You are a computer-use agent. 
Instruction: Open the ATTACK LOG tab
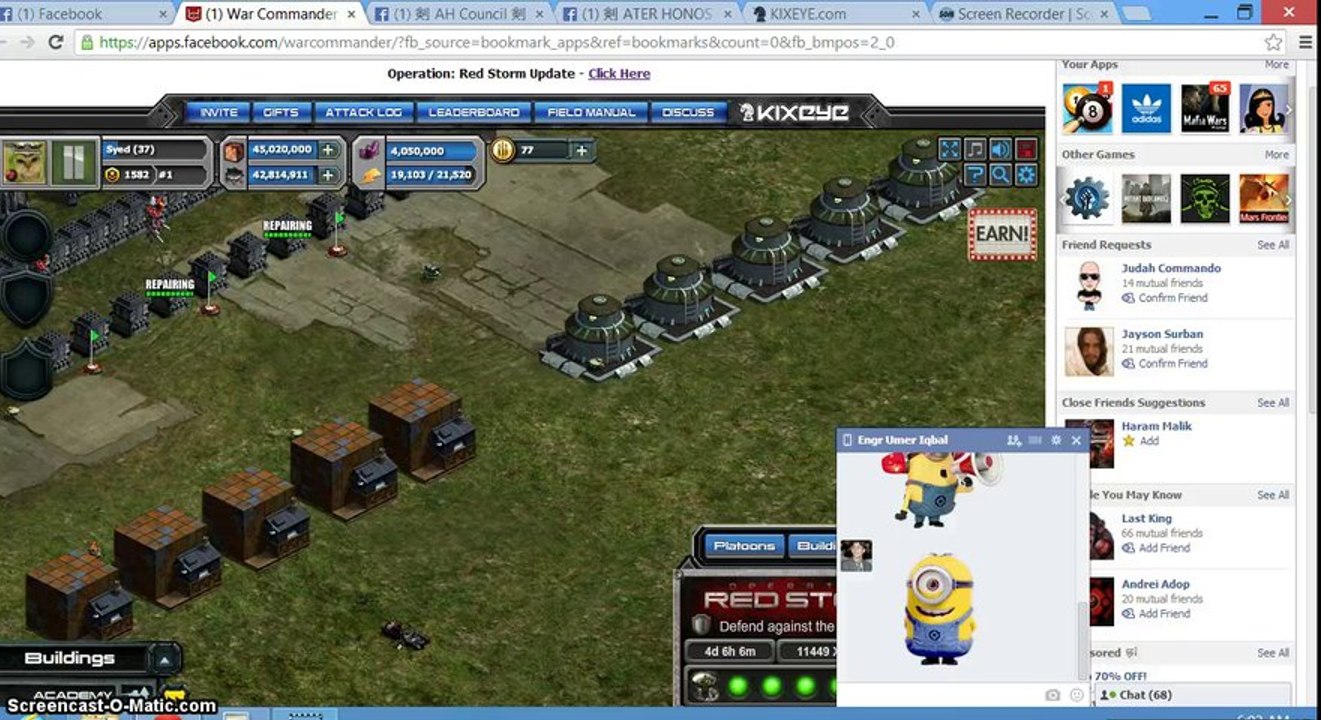tap(363, 113)
